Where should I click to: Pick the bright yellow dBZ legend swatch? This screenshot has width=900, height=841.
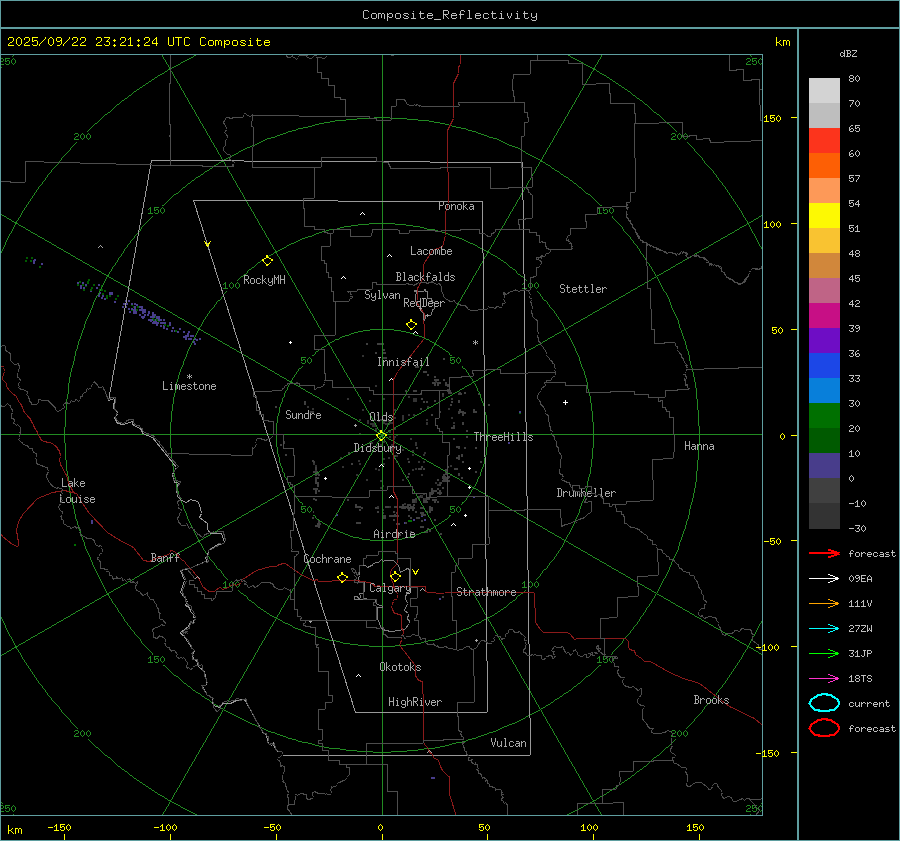[824, 215]
